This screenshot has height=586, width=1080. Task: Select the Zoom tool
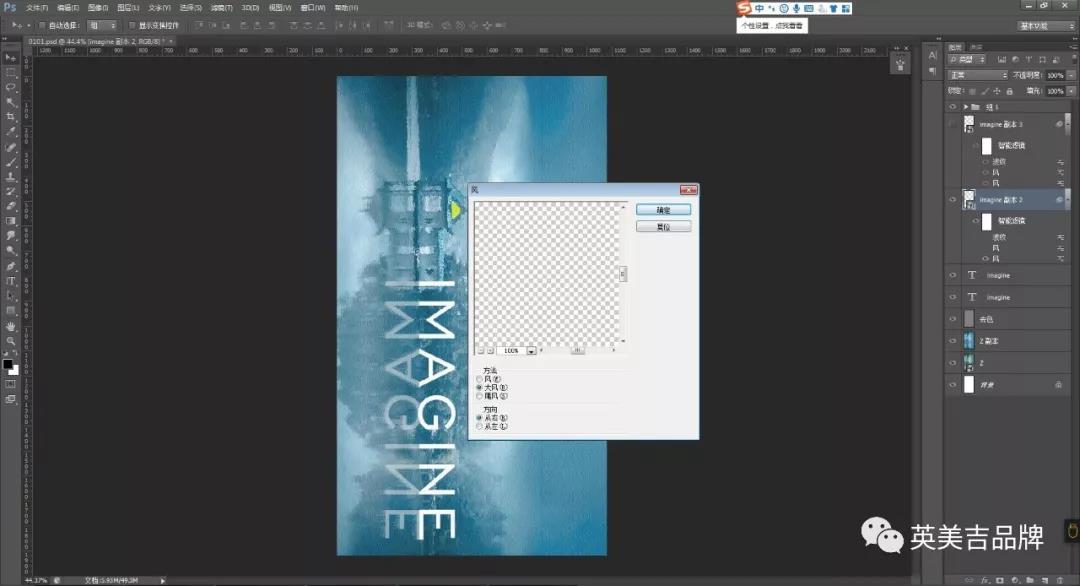pos(10,341)
